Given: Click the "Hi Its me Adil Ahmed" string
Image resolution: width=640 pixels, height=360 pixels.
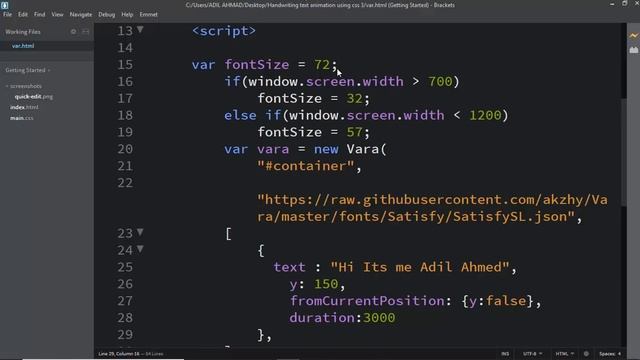Looking at the screenshot, I should click(420, 267).
